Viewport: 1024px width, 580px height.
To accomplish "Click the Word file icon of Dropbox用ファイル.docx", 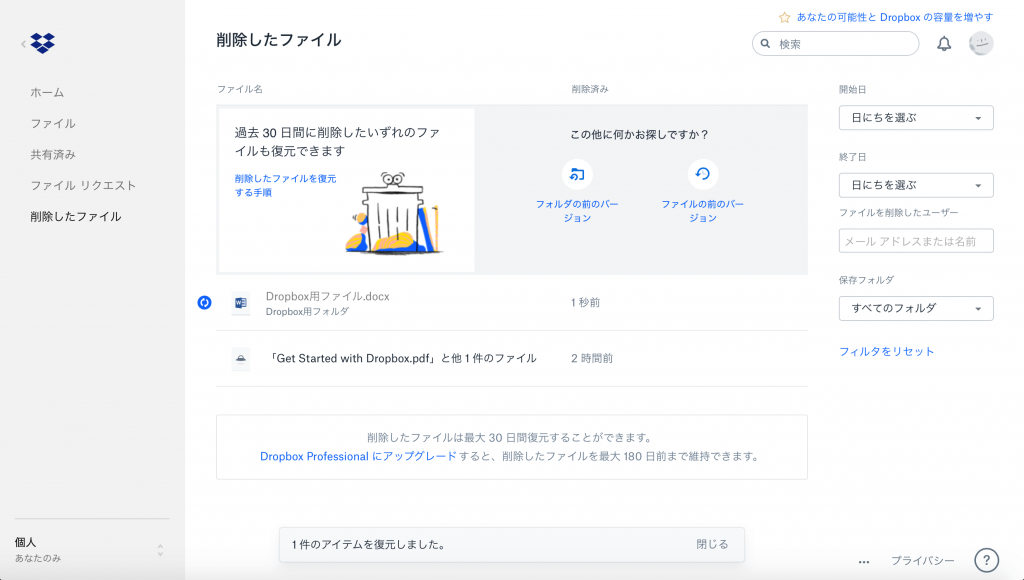I will (x=241, y=302).
